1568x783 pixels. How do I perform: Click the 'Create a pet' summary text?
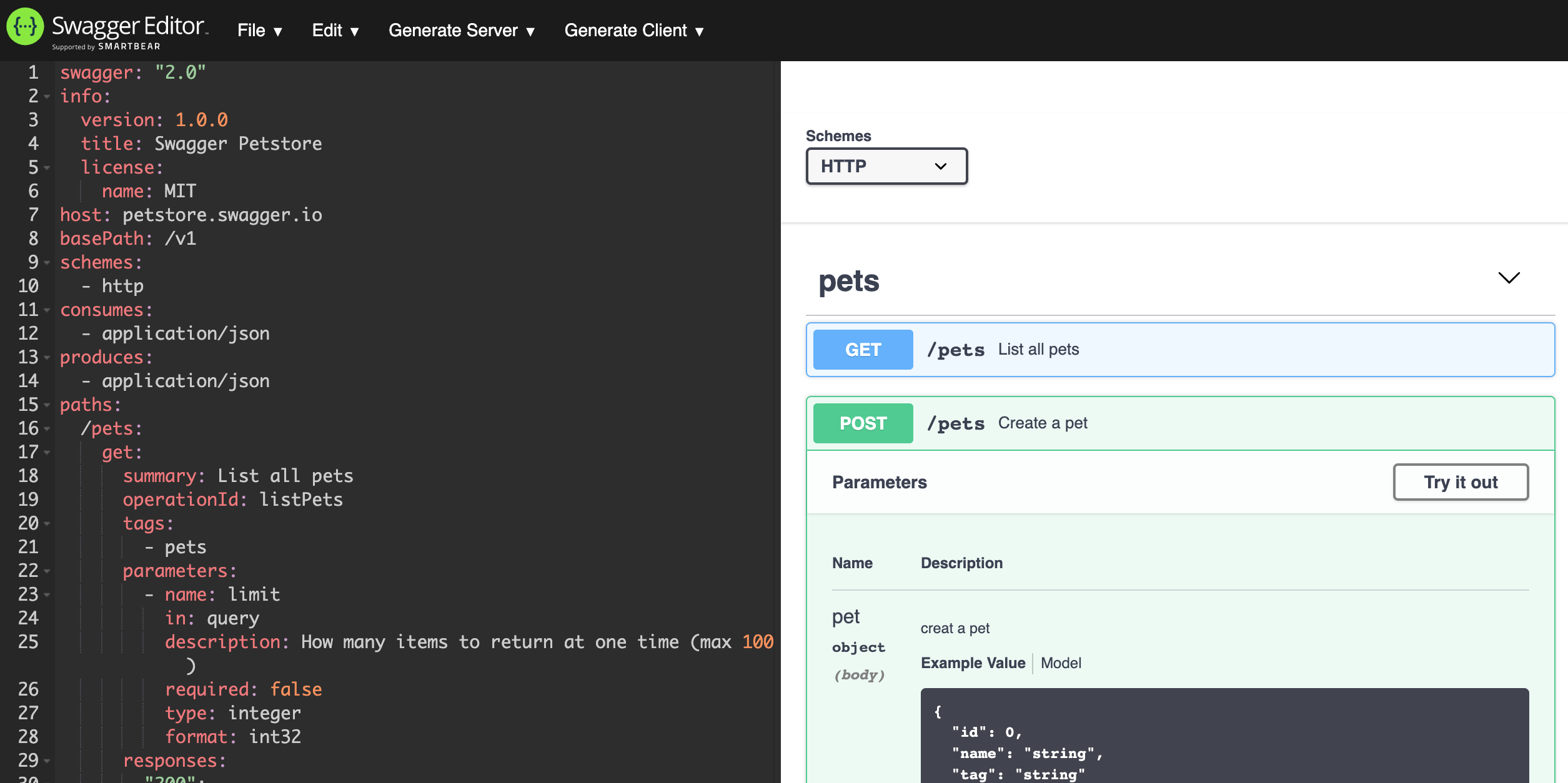(x=1042, y=423)
